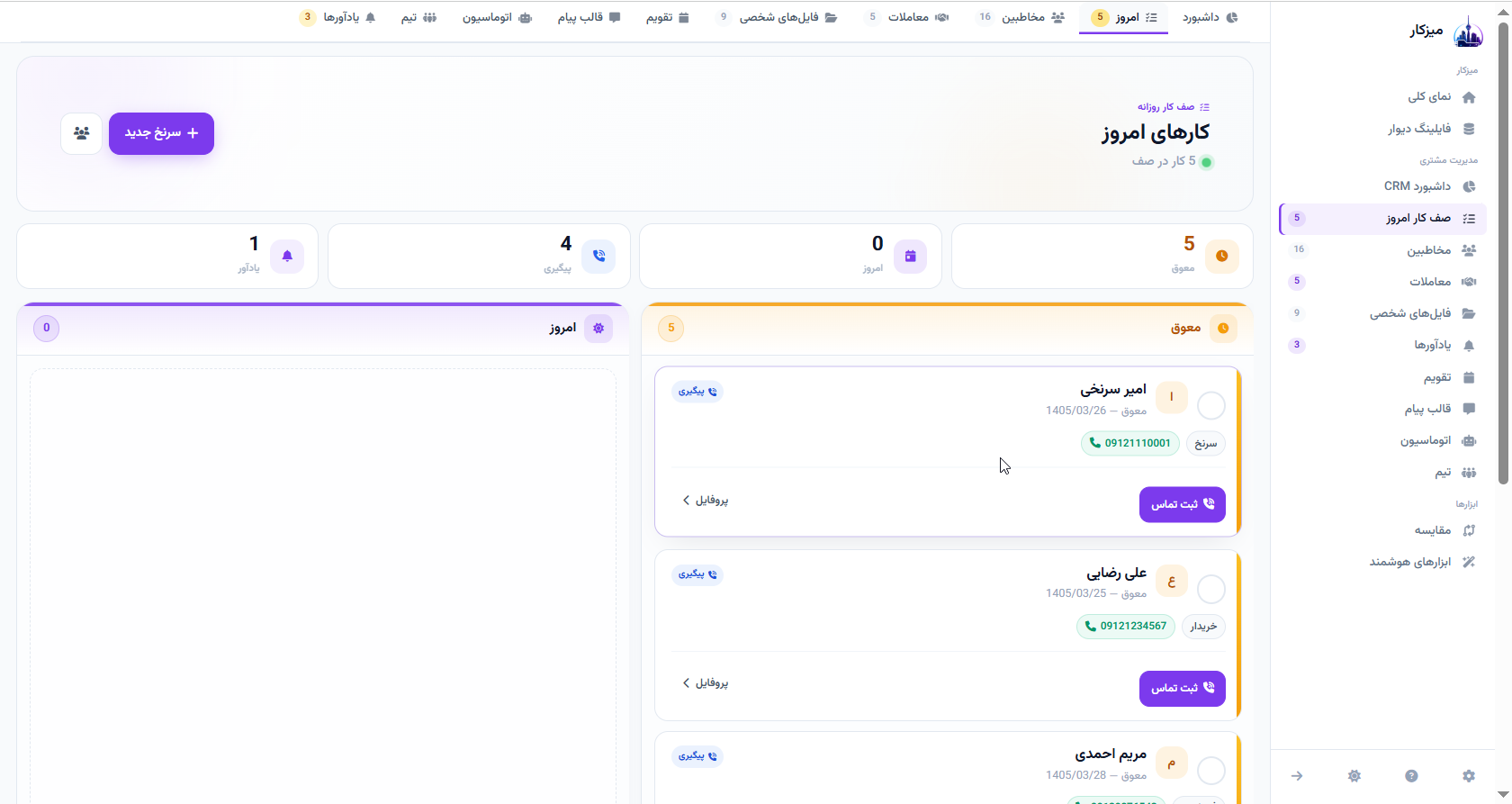The height and width of the screenshot is (804, 1512).
Task: Click the bell icon beside sidebar یادآورها
Action: point(1469,346)
